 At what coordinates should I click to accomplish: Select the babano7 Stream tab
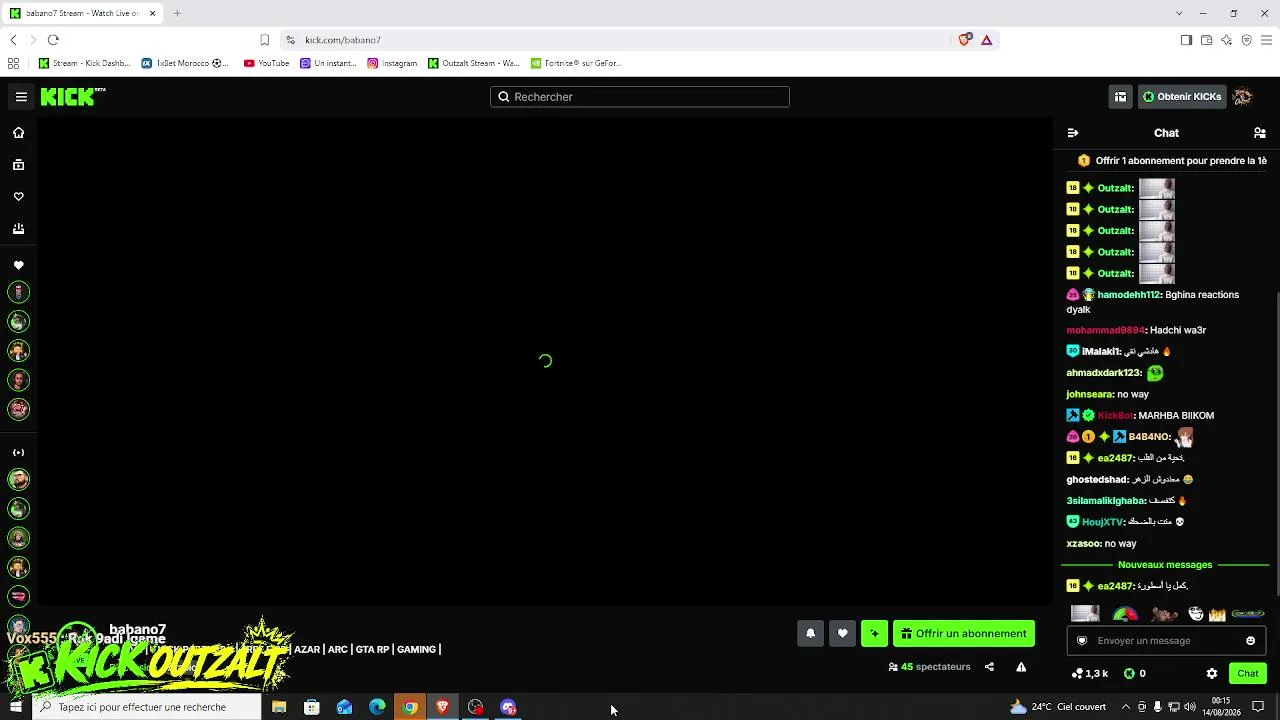[x=82, y=13]
